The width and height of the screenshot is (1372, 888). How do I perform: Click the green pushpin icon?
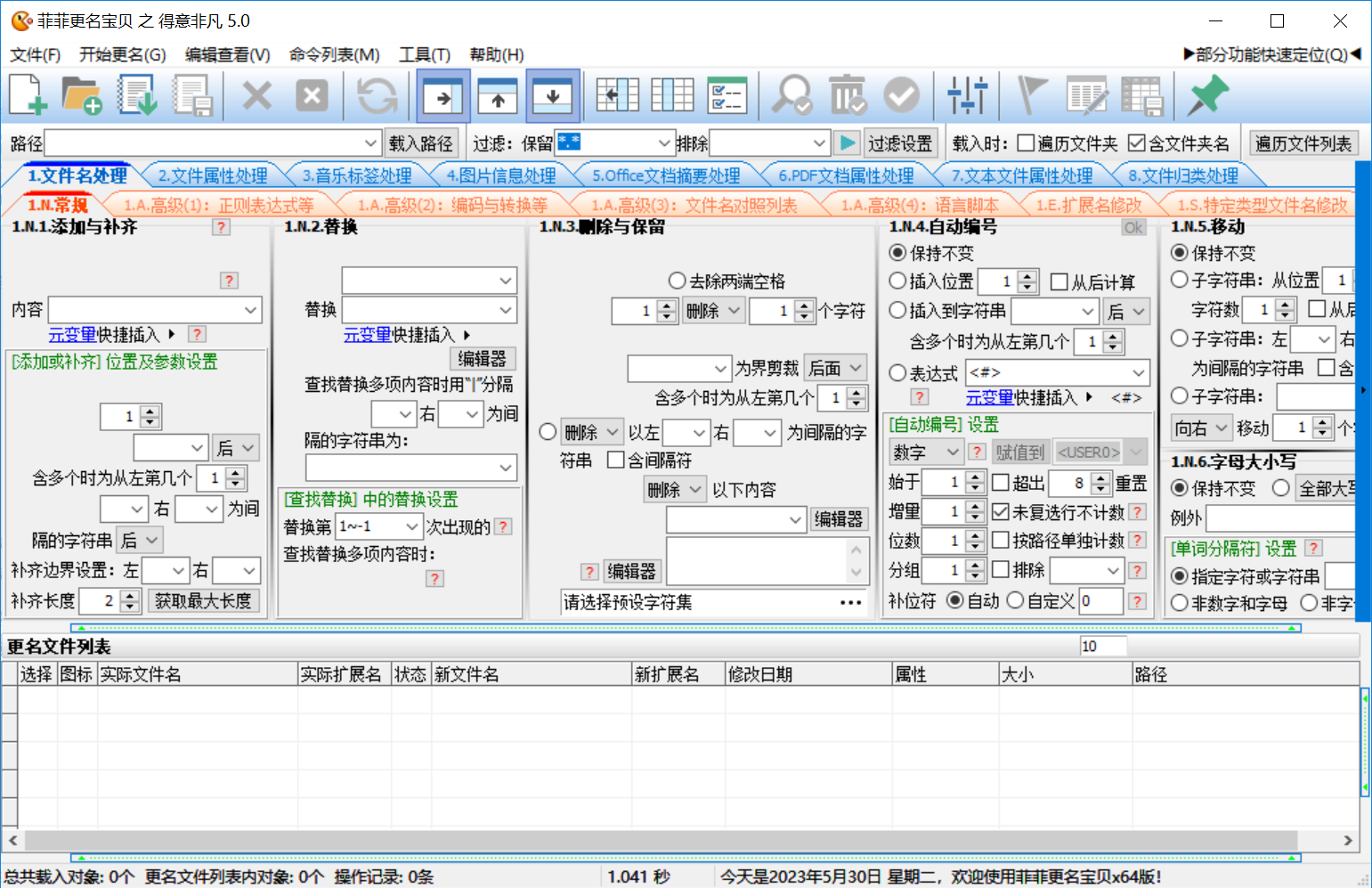coord(1208,95)
